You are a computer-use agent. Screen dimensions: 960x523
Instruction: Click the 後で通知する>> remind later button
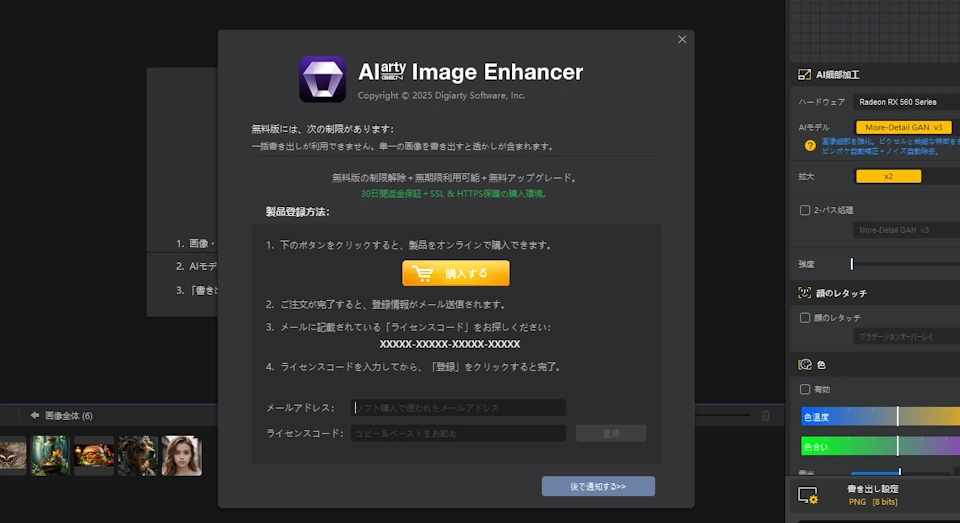point(598,486)
